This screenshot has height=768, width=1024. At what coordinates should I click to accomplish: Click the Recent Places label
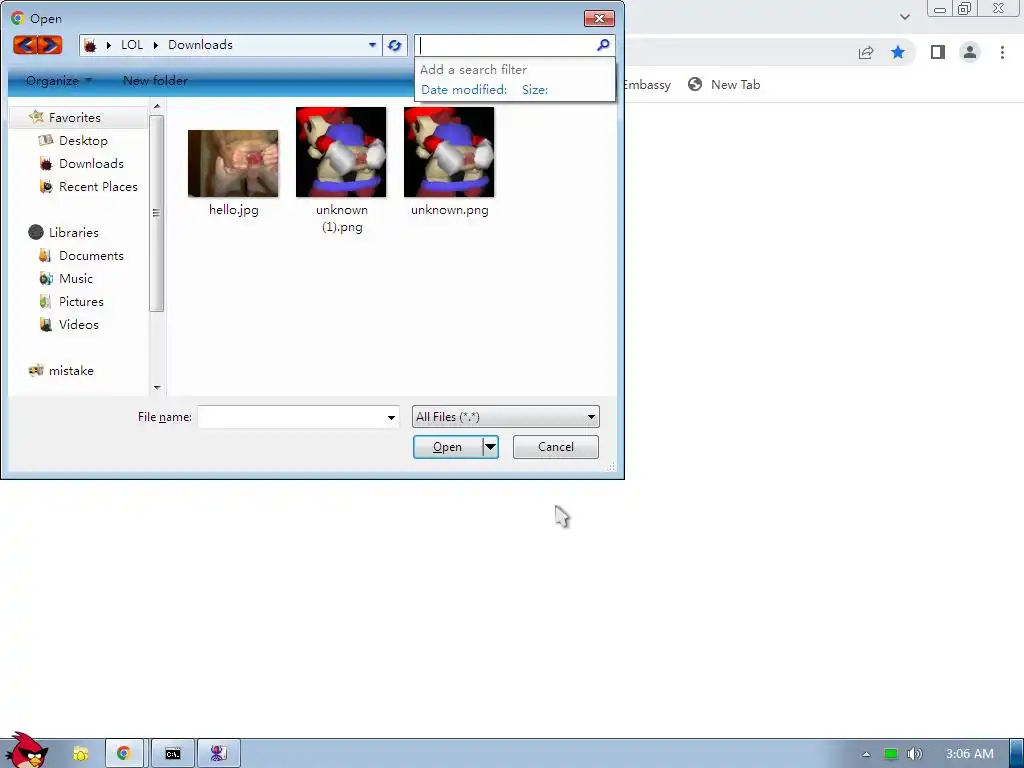tap(98, 186)
